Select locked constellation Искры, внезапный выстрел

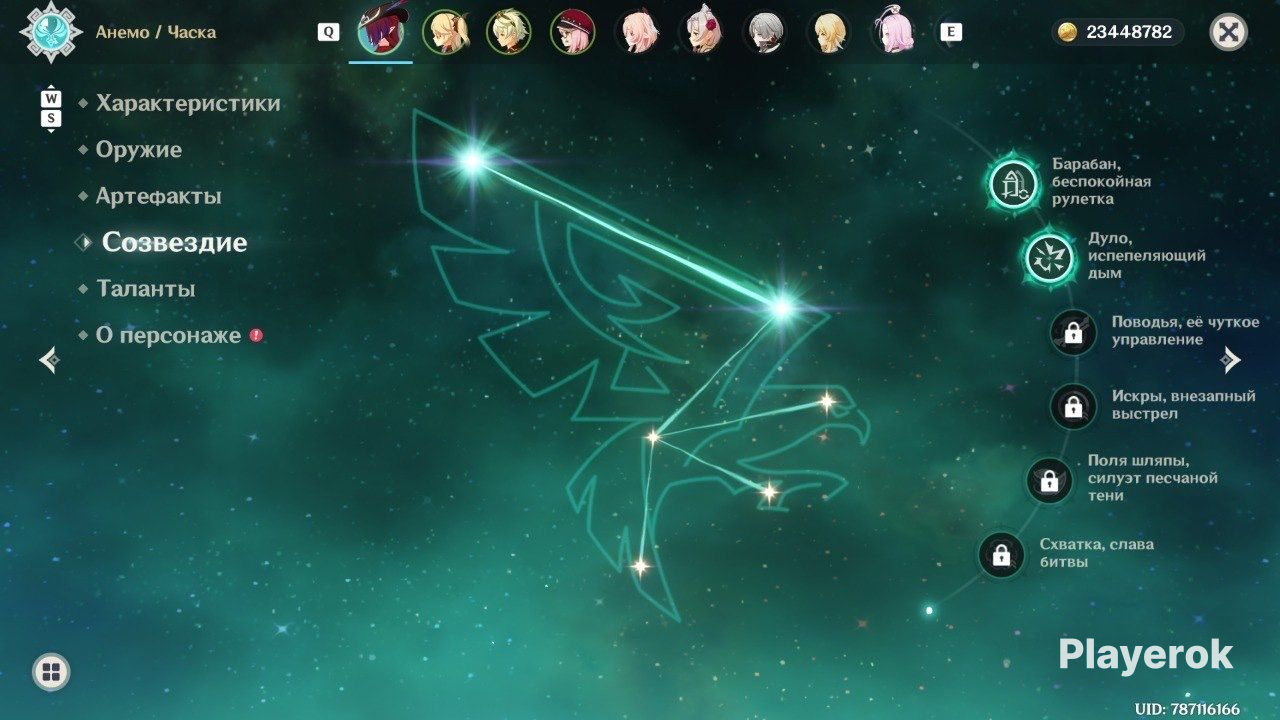coord(1074,406)
